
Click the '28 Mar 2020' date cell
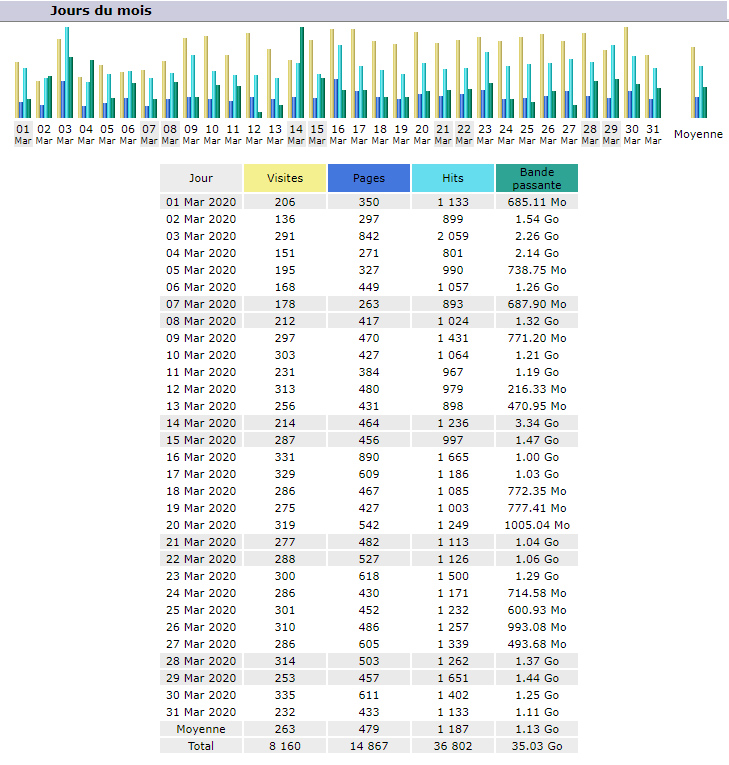click(x=201, y=661)
